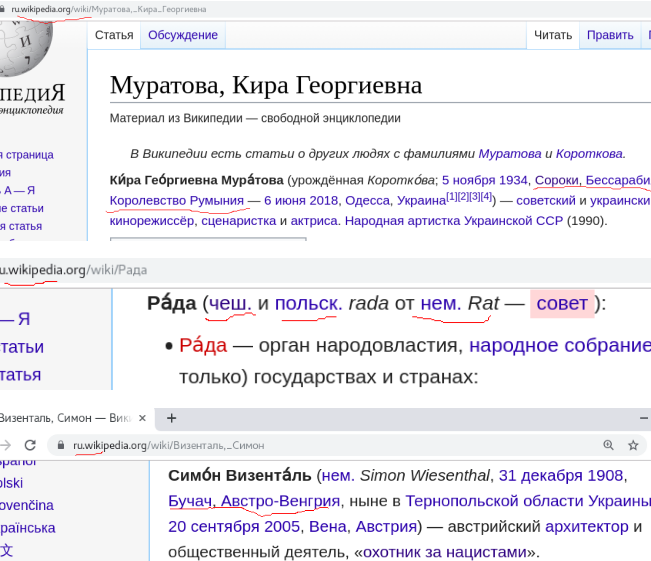Open the Украина link in Муратова article

tap(421, 200)
